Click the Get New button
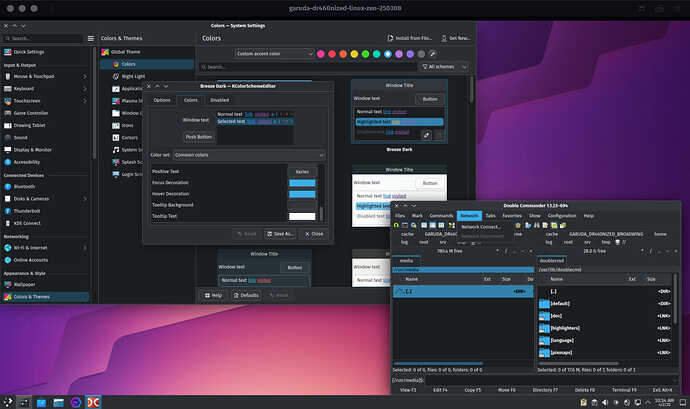This screenshot has width=690, height=409. 455,38
